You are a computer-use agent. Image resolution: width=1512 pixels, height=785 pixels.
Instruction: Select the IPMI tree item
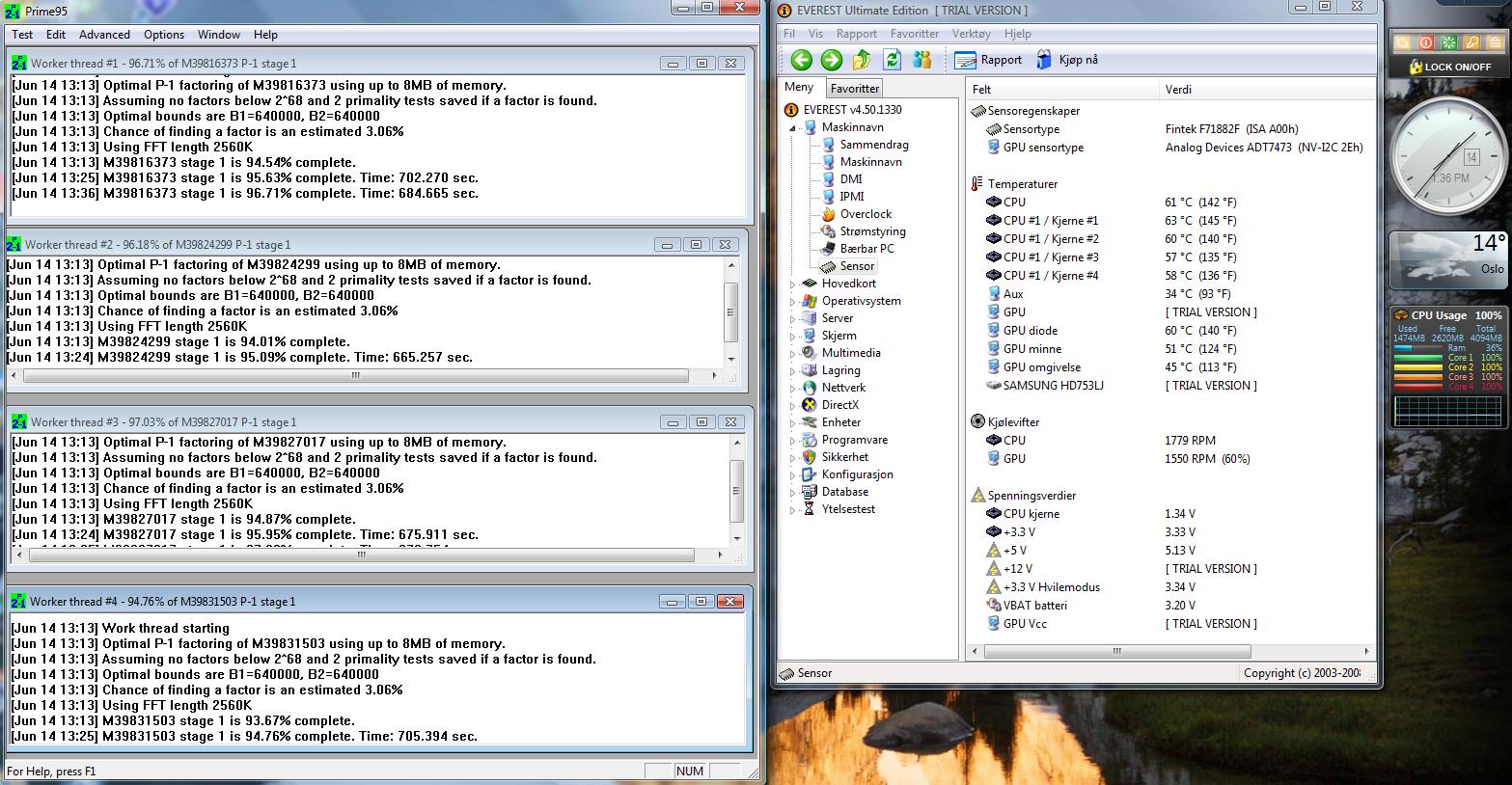click(x=852, y=197)
